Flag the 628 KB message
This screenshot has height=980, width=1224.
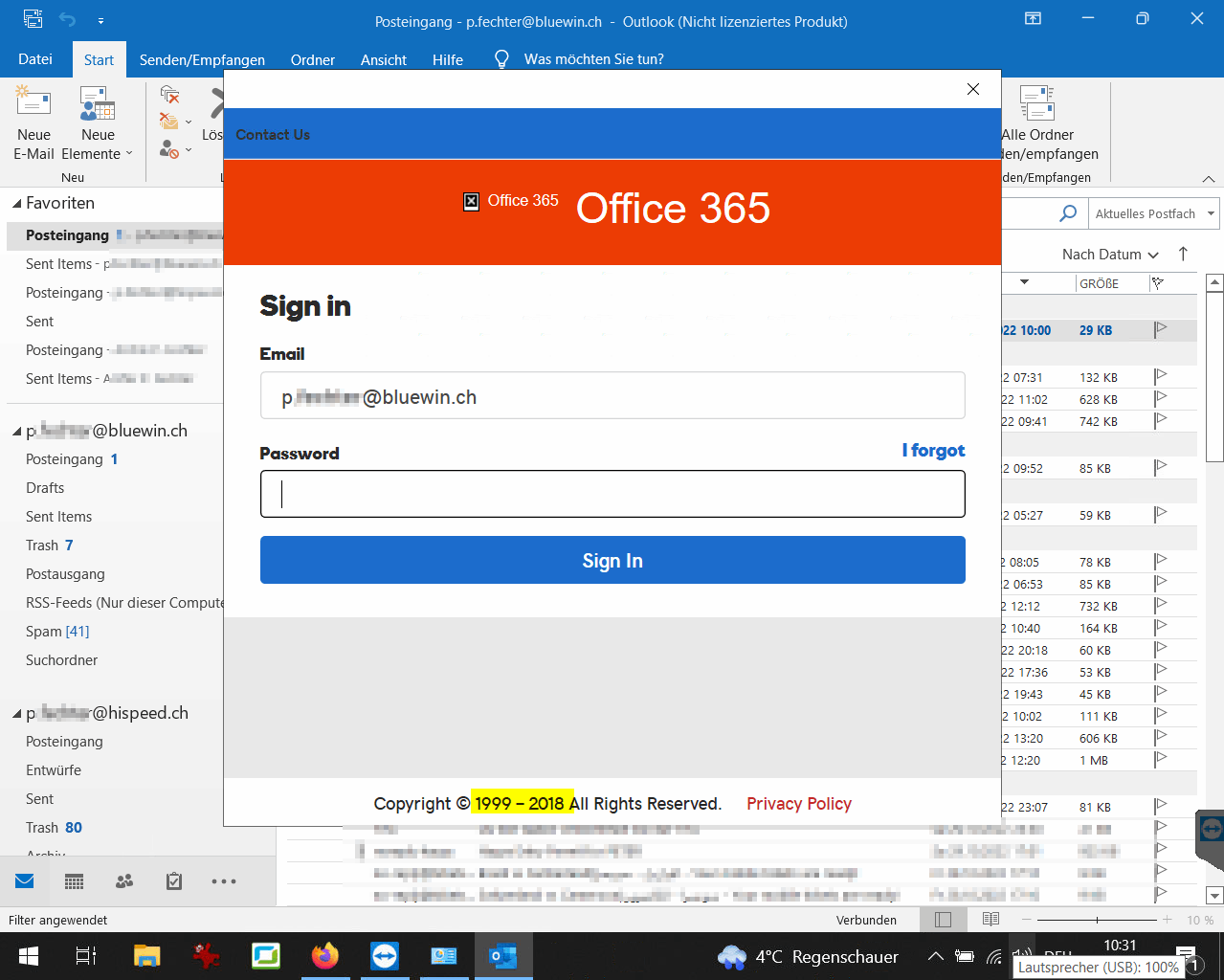tap(1160, 399)
